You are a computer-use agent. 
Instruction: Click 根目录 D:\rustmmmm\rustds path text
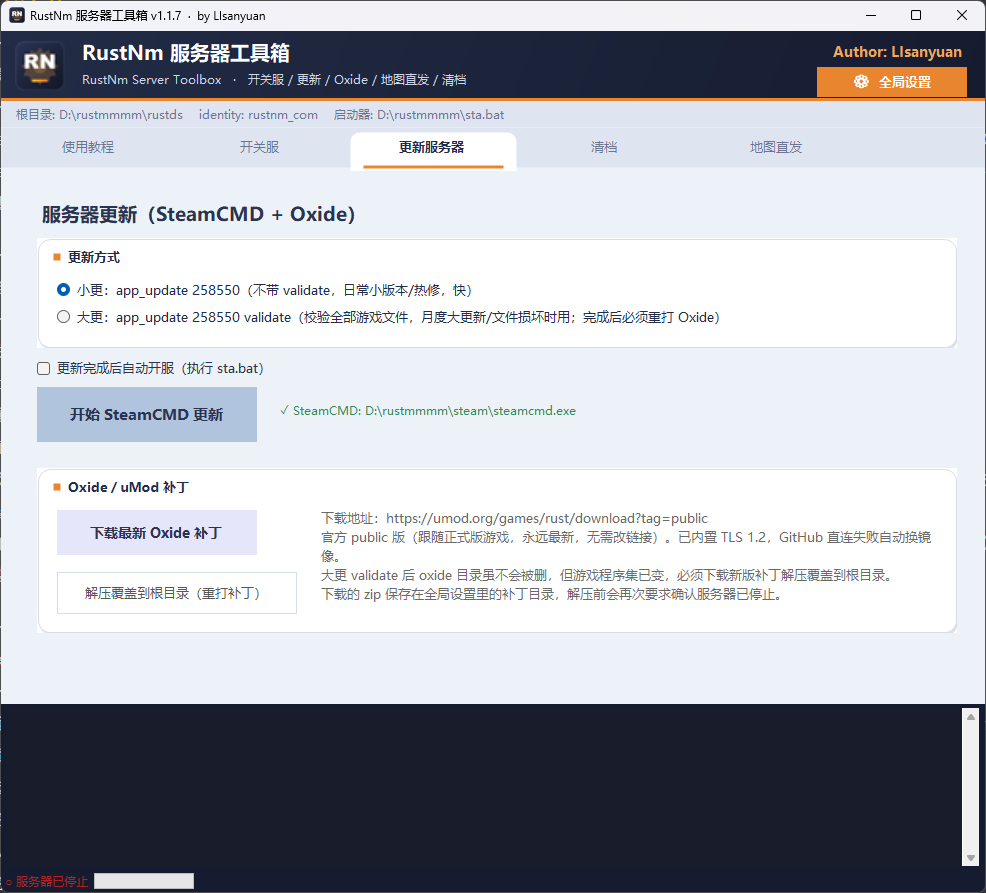(99, 115)
